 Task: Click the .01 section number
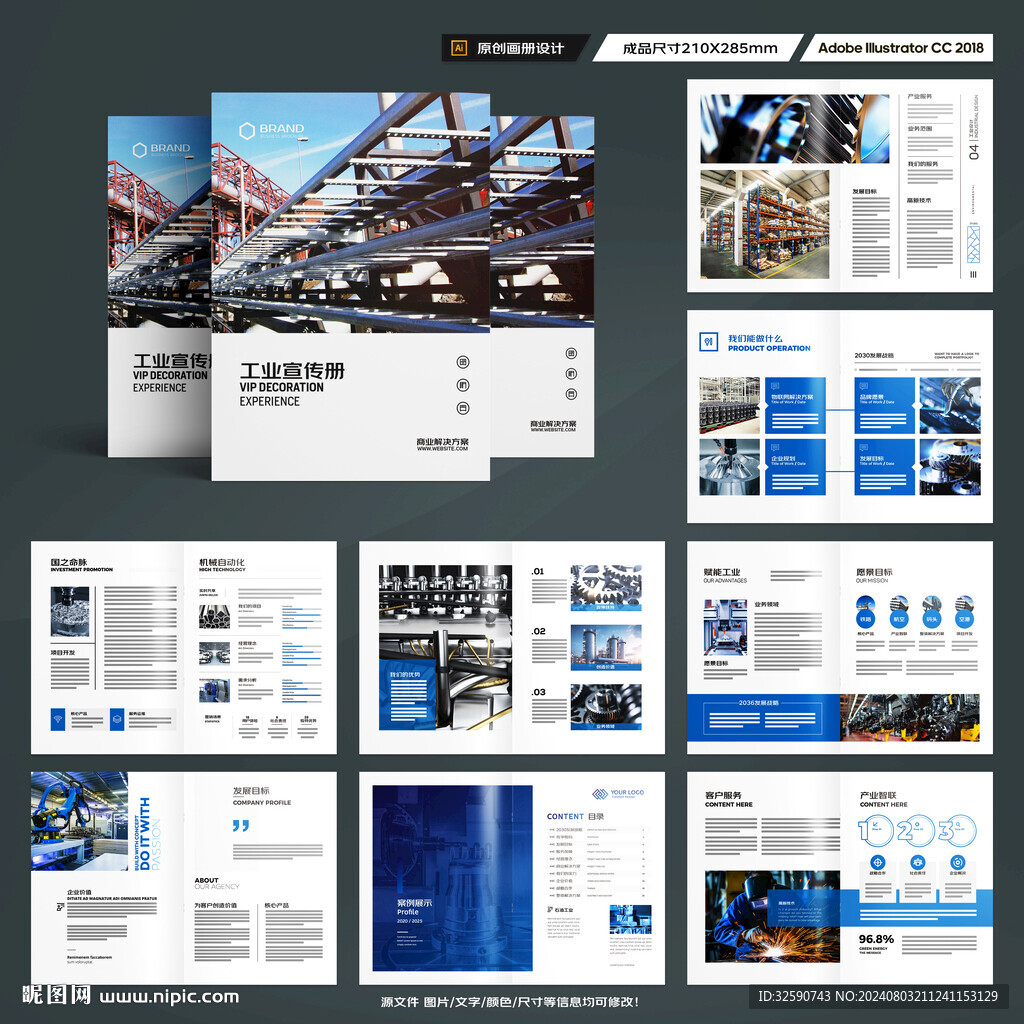point(537,571)
